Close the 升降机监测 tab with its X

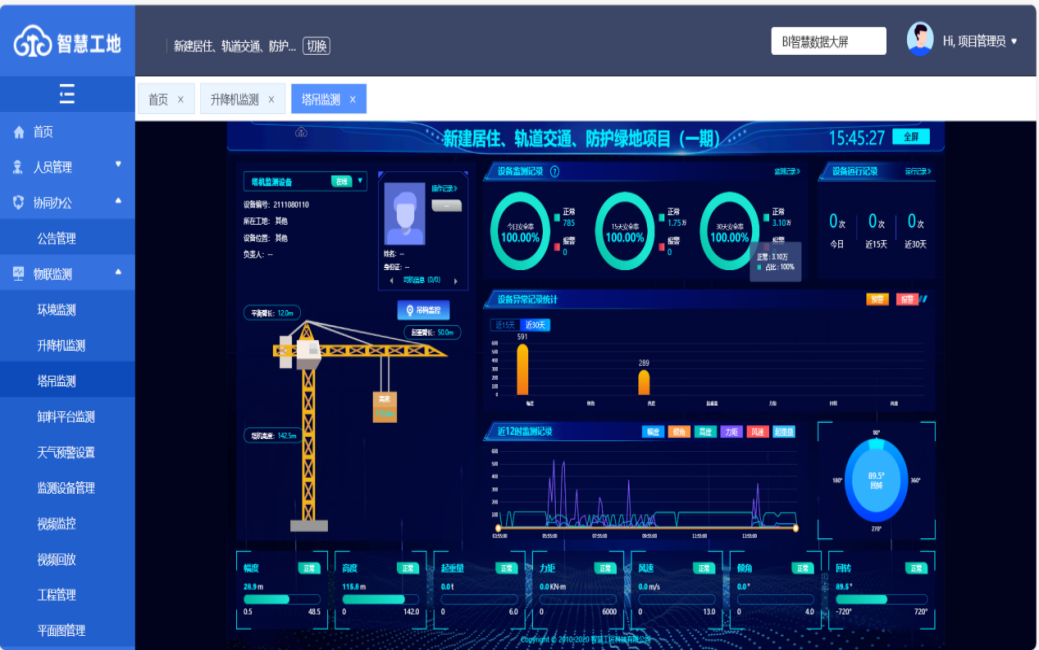270,99
